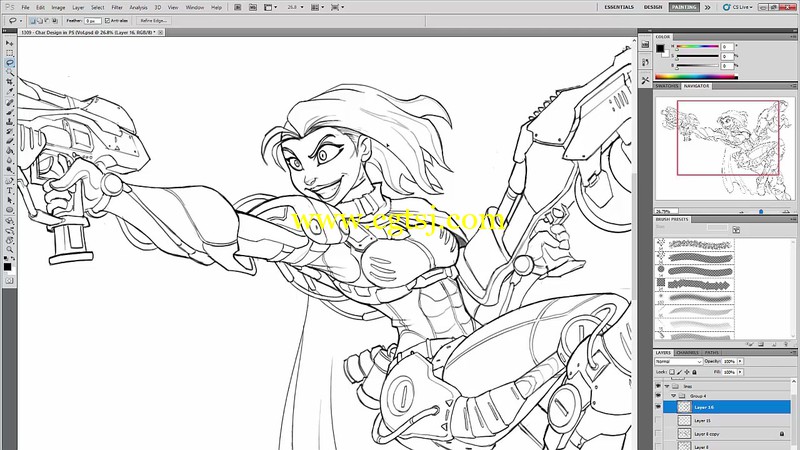The width and height of the screenshot is (800, 450).
Task: Select the History Brush tool
Action: tap(10, 132)
